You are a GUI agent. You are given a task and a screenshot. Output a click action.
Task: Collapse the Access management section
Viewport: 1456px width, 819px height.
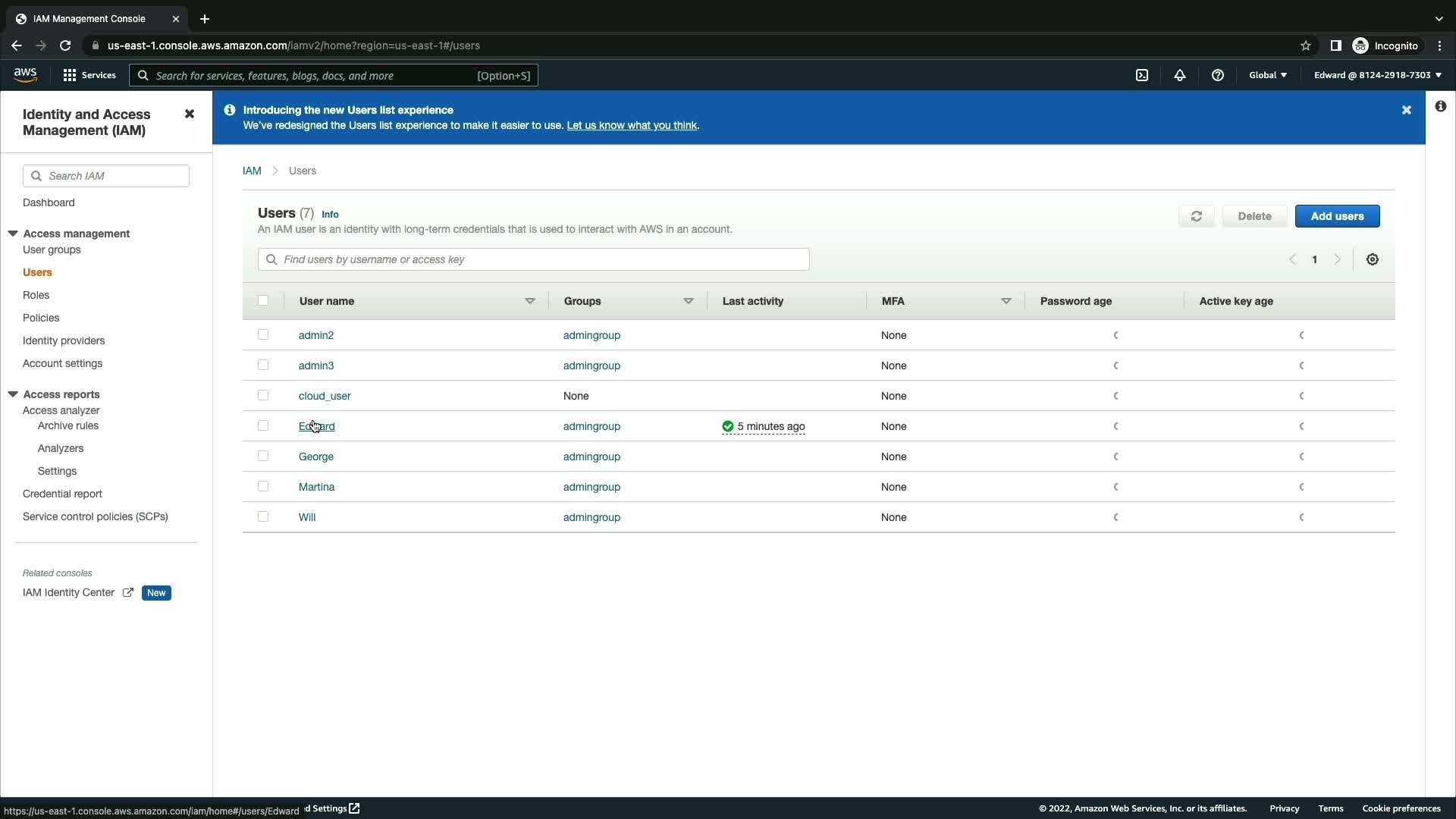tap(13, 234)
